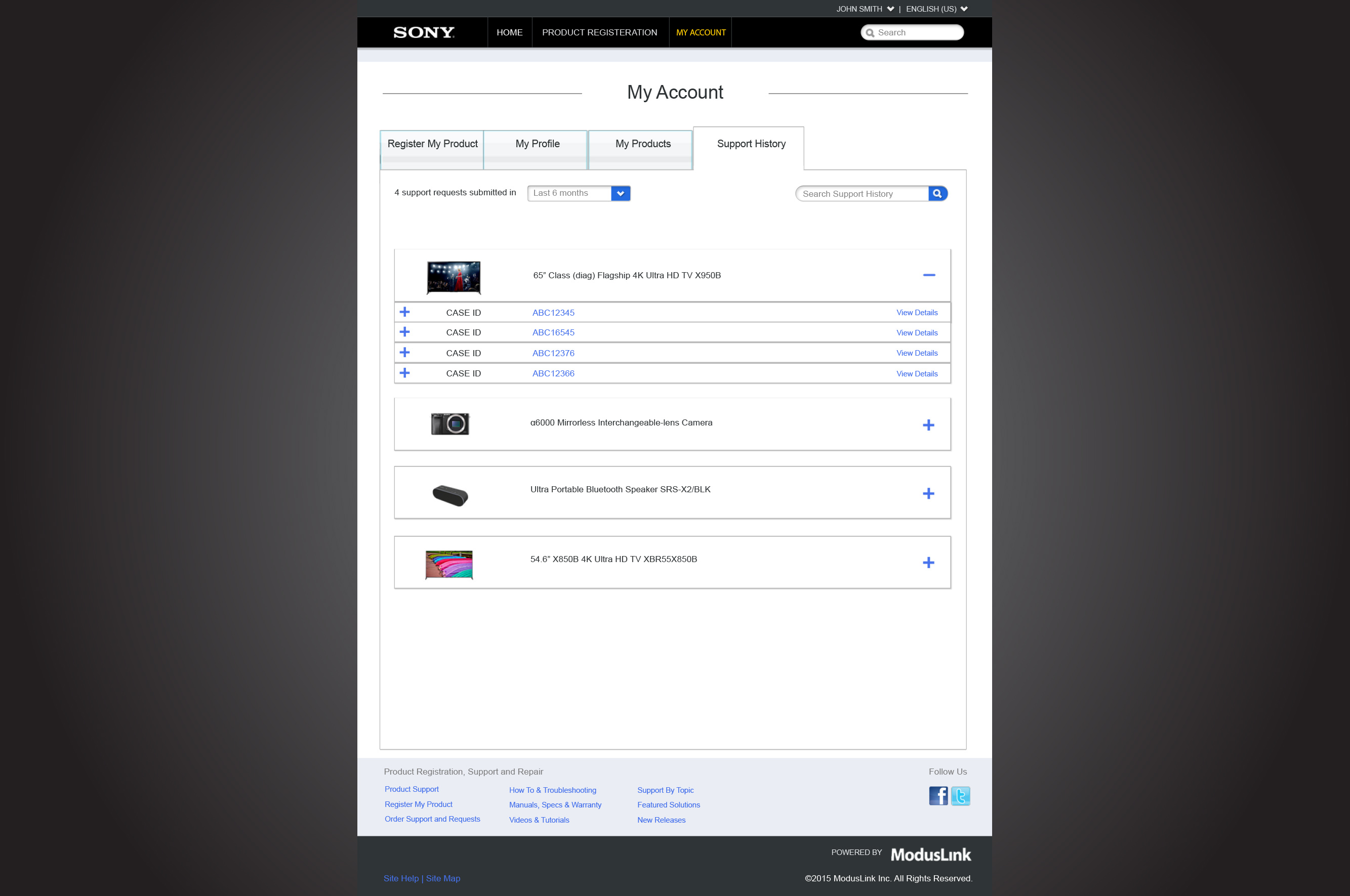This screenshot has height=896, width=1350.
Task: Click the Sony logo
Action: [x=424, y=32]
